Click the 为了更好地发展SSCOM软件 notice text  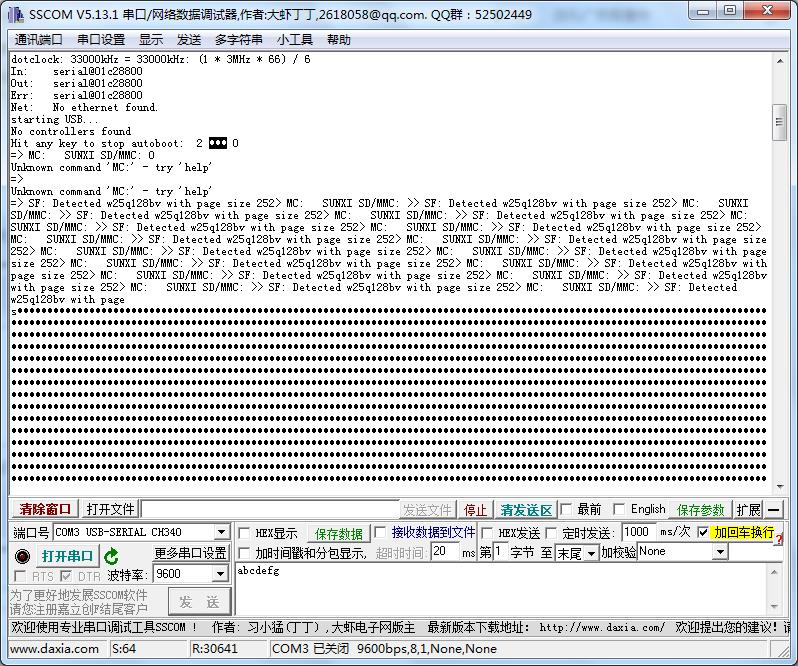click(78, 595)
